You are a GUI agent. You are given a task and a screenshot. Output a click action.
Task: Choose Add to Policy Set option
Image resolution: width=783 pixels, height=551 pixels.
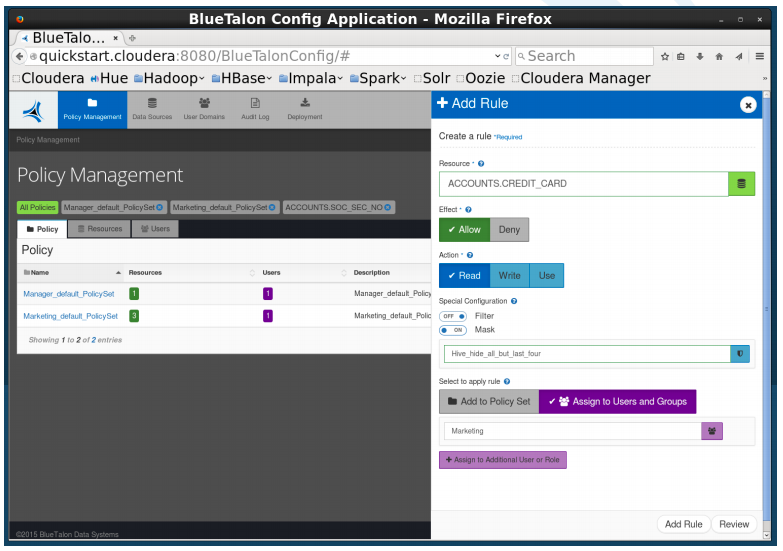coord(489,402)
